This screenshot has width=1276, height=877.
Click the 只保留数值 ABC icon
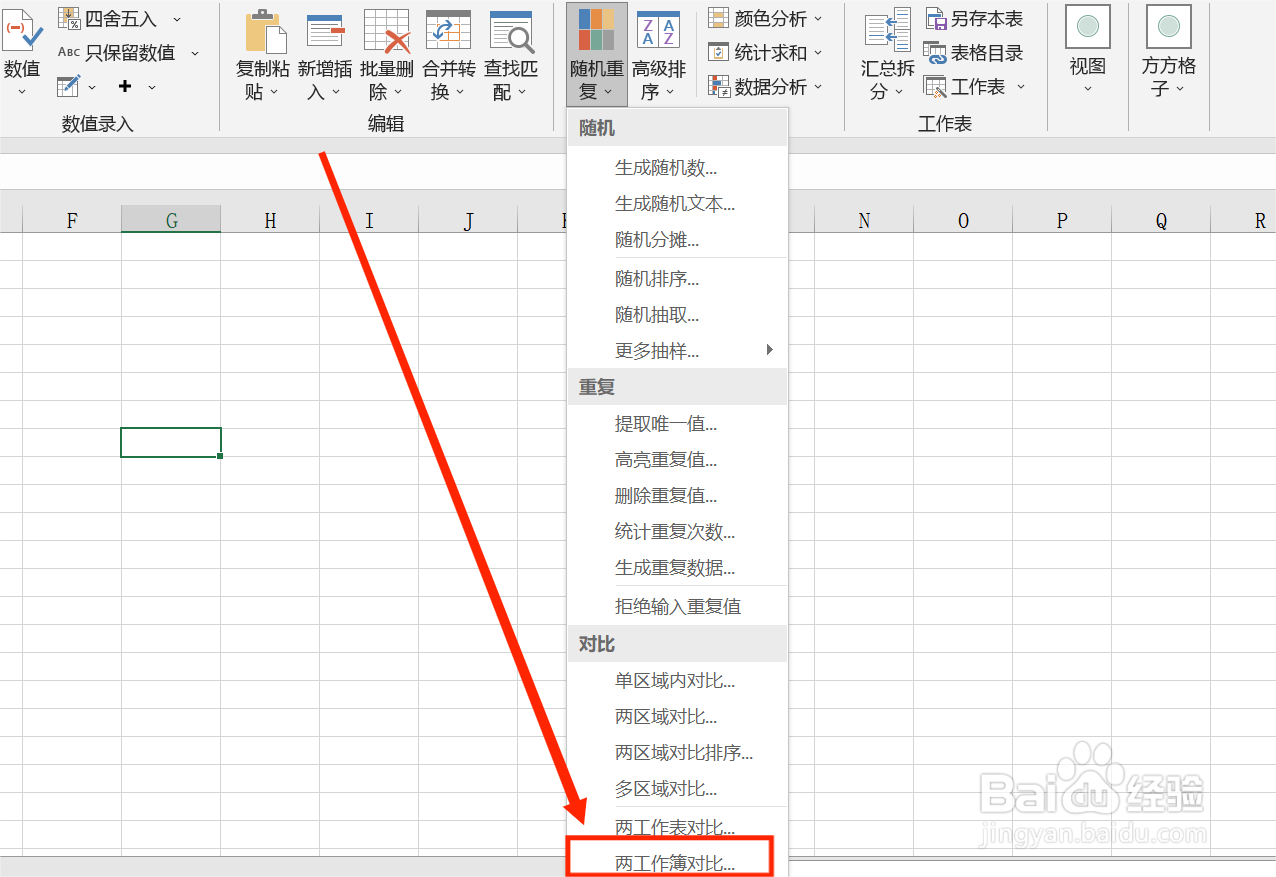(69, 52)
